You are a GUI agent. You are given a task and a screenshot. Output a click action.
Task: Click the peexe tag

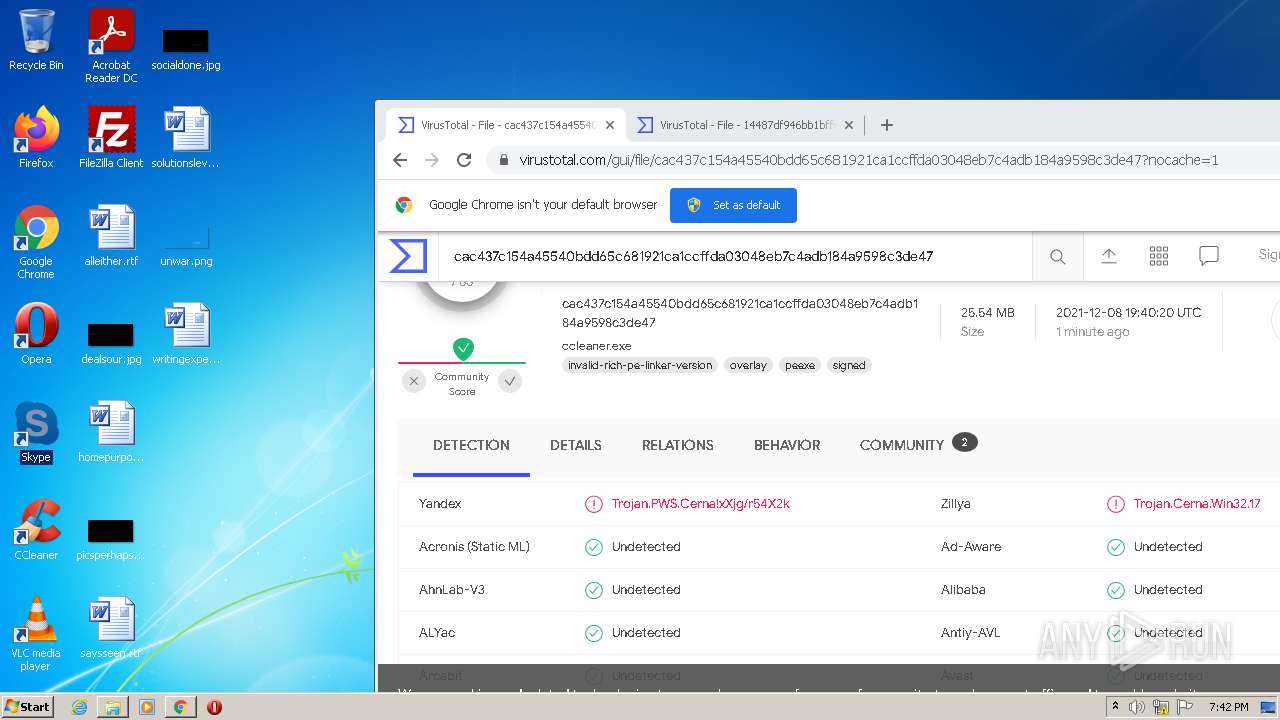800,365
